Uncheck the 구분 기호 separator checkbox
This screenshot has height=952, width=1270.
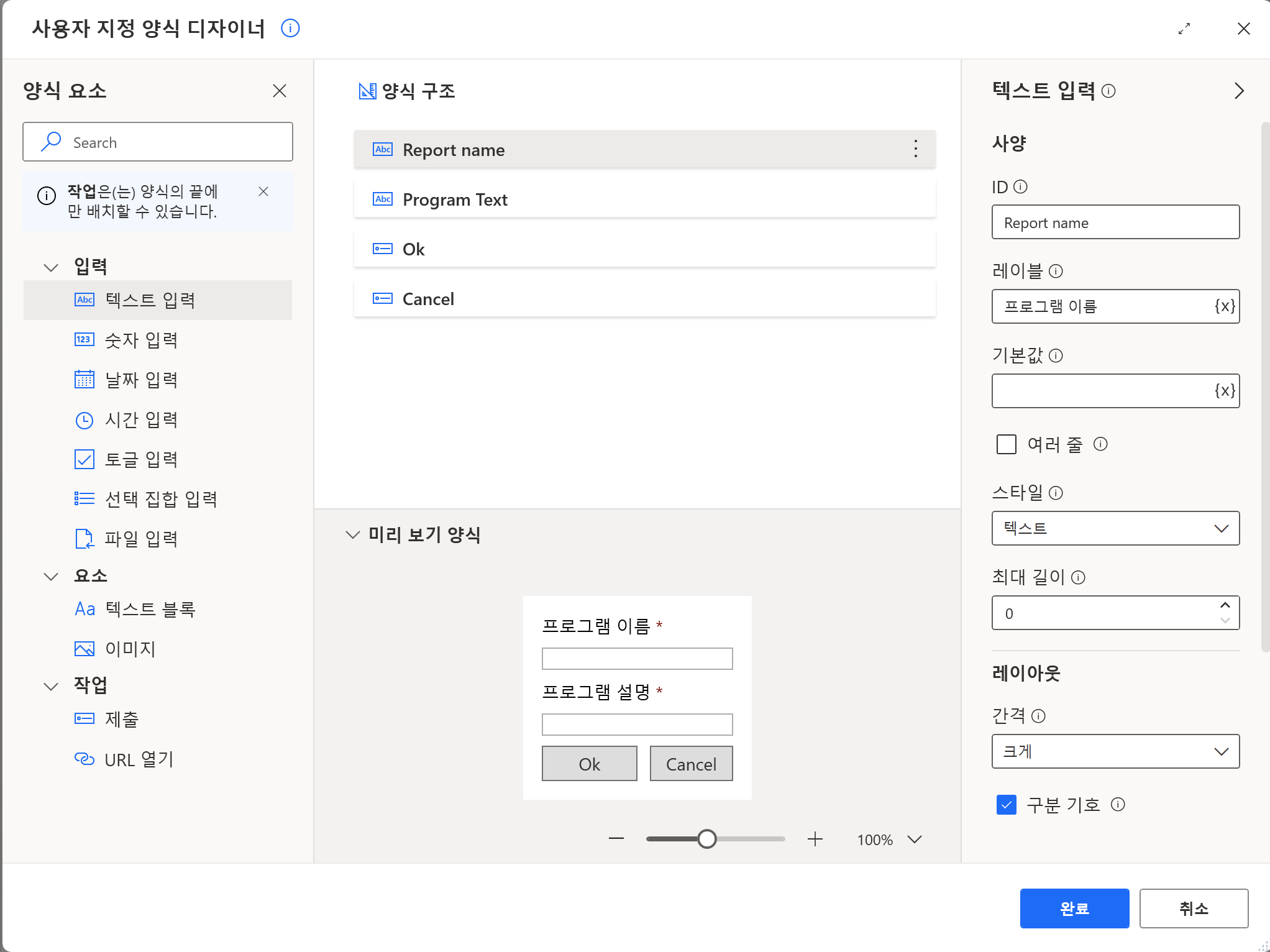click(x=1006, y=805)
